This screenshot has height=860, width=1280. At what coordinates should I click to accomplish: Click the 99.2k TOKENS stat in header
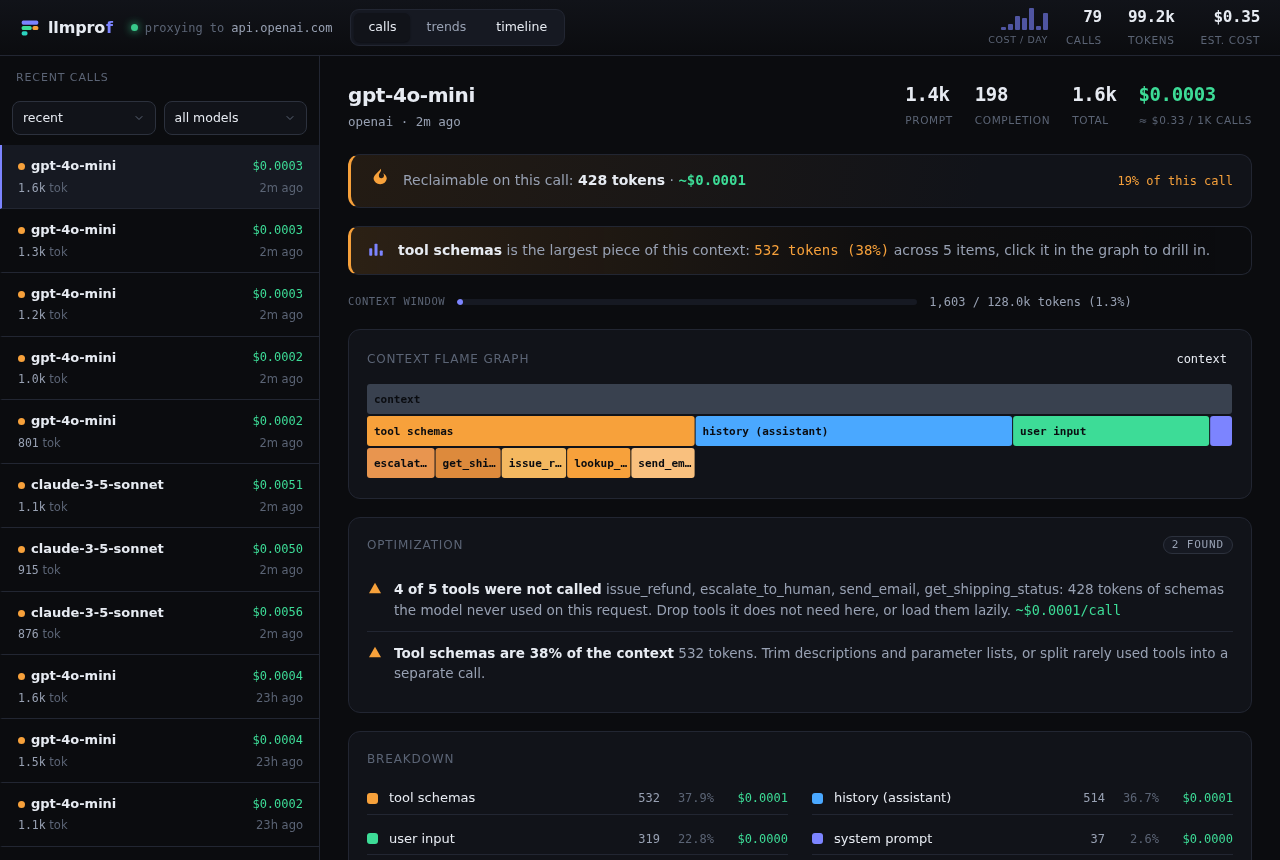[x=1151, y=27]
